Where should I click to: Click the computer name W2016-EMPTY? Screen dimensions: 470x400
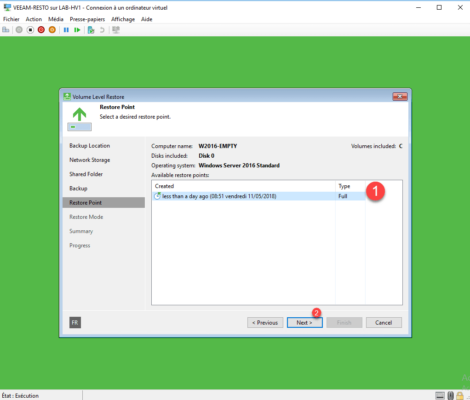(x=218, y=146)
